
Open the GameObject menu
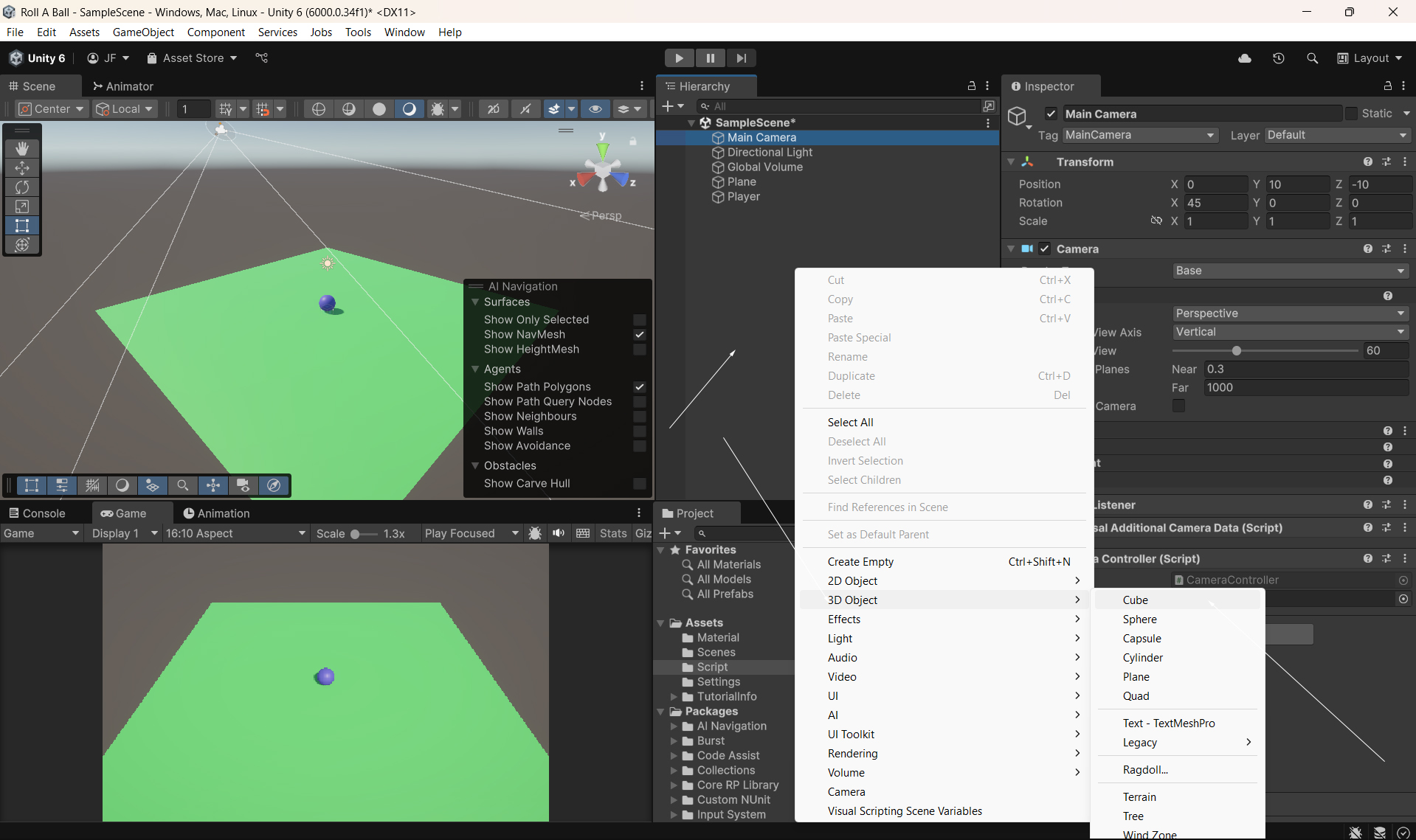[143, 32]
